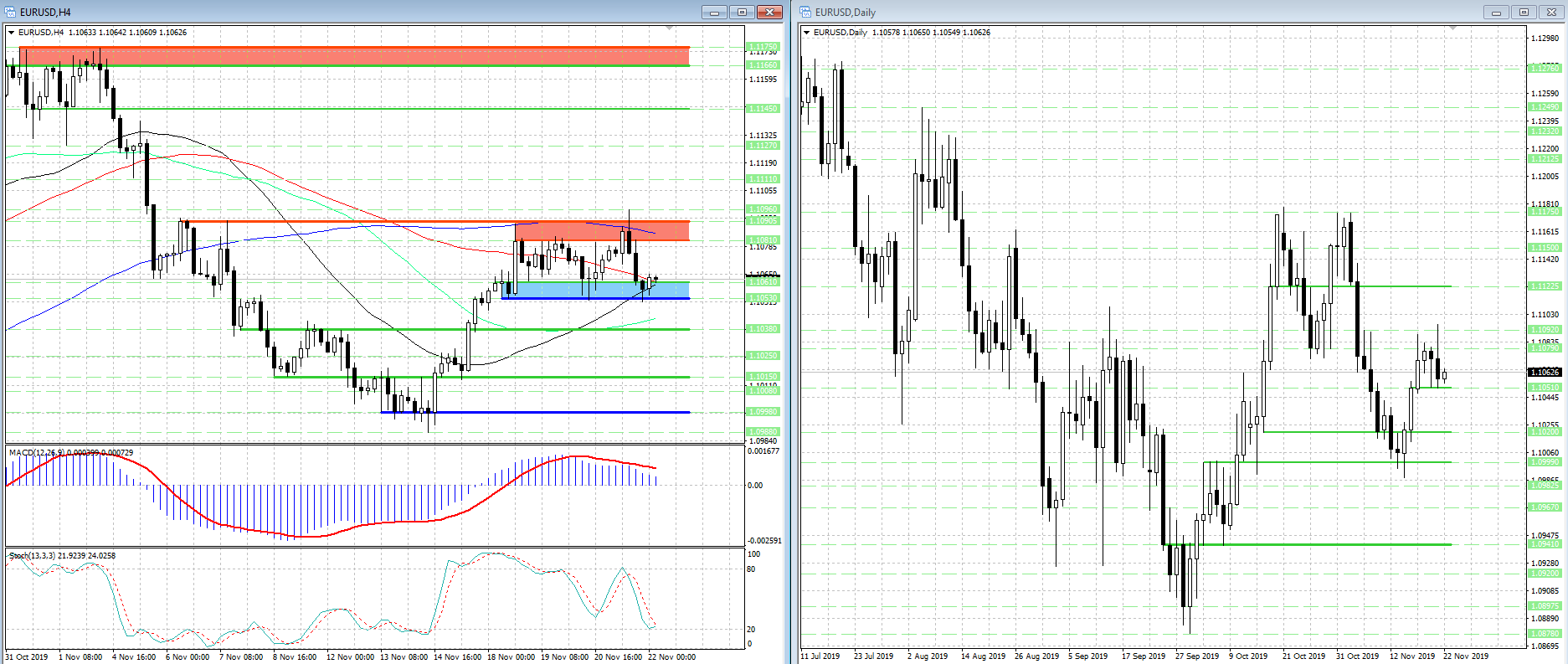Image resolution: width=1568 pixels, height=664 pixels.
Task: Close the EURUSD,Daily chart window
Action: [x=1551, y=12]
